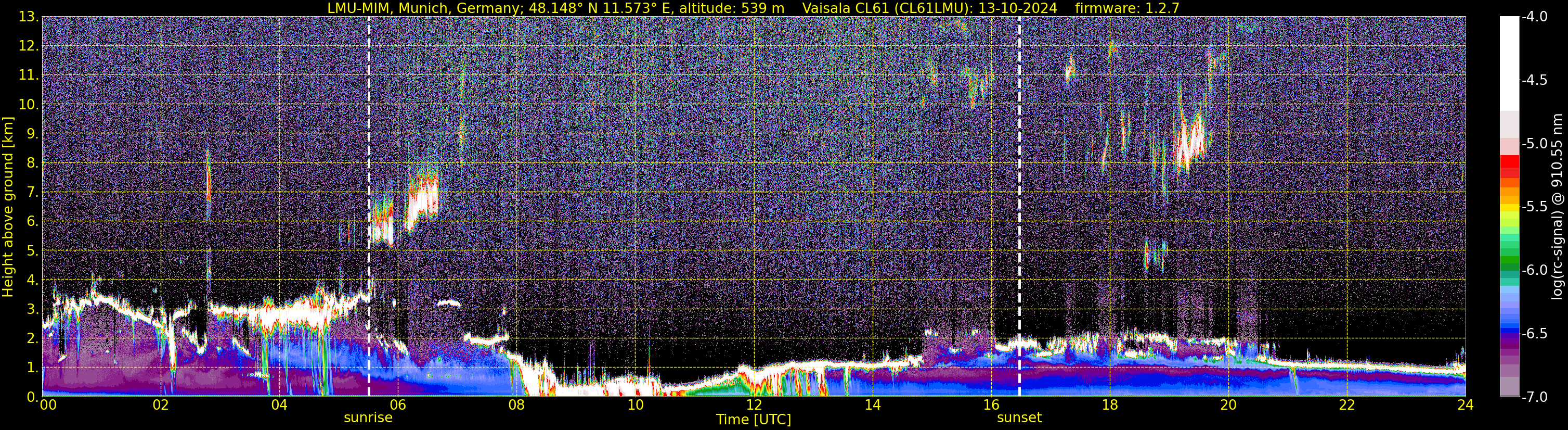Viewport: 1568px width, 430px height.
Task: Click the "13." height-axis tick label
Action: point(28,17)
